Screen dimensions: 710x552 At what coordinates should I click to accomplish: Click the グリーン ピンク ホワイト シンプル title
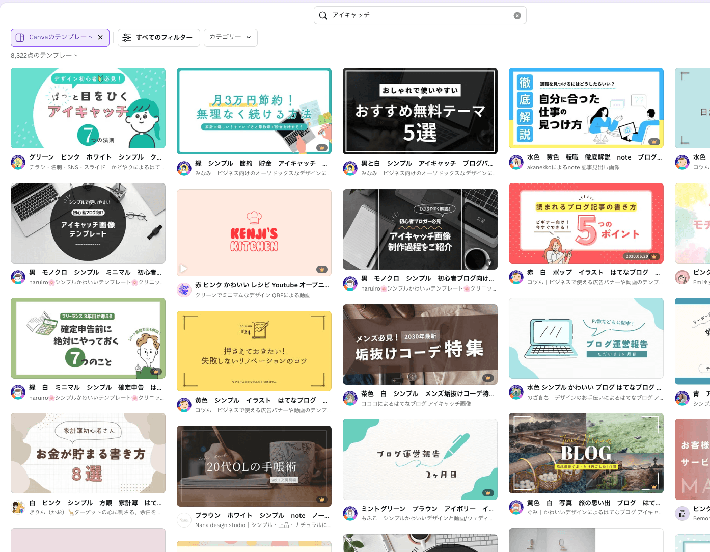pos(96,157)
